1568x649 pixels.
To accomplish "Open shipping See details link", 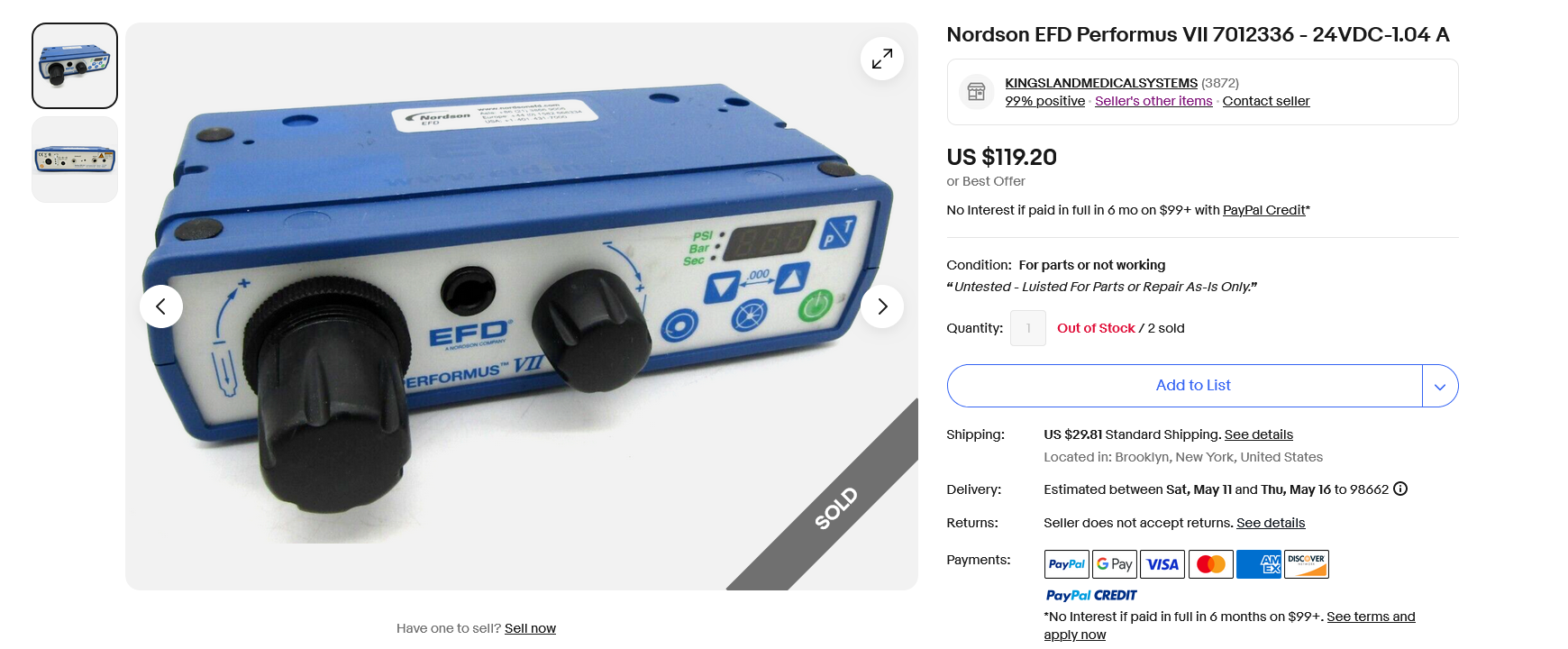I will [x=1259, y=434].
